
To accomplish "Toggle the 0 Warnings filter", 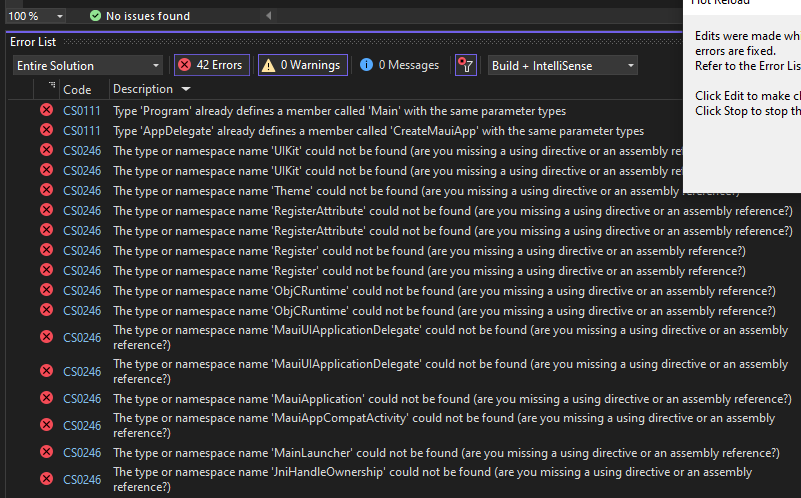I will [x=302, y=65].
